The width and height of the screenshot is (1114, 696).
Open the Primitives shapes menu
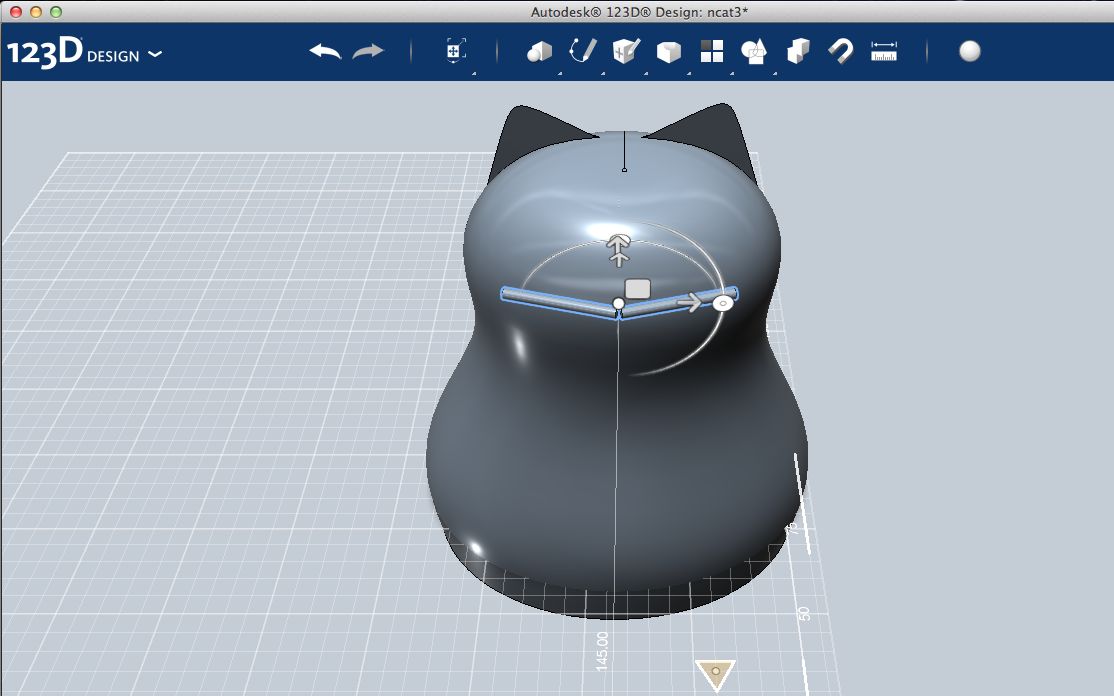539,52
